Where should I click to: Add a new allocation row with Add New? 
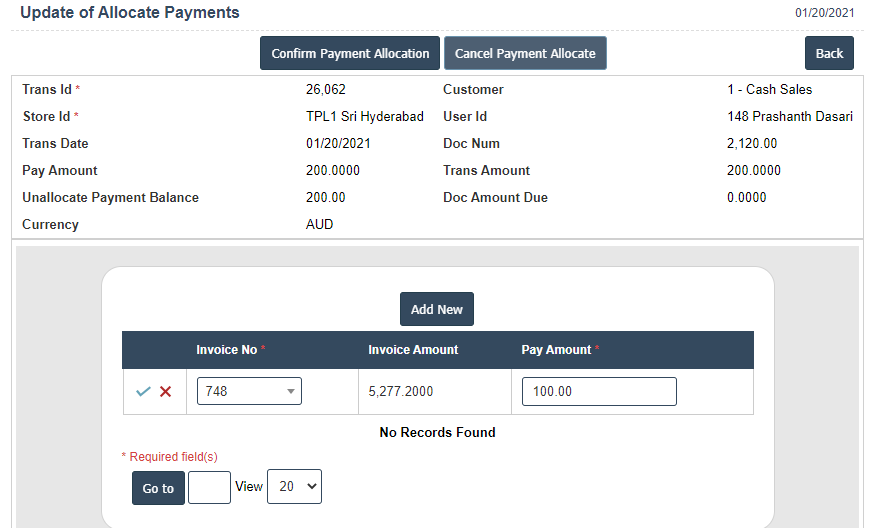(437, 310)
